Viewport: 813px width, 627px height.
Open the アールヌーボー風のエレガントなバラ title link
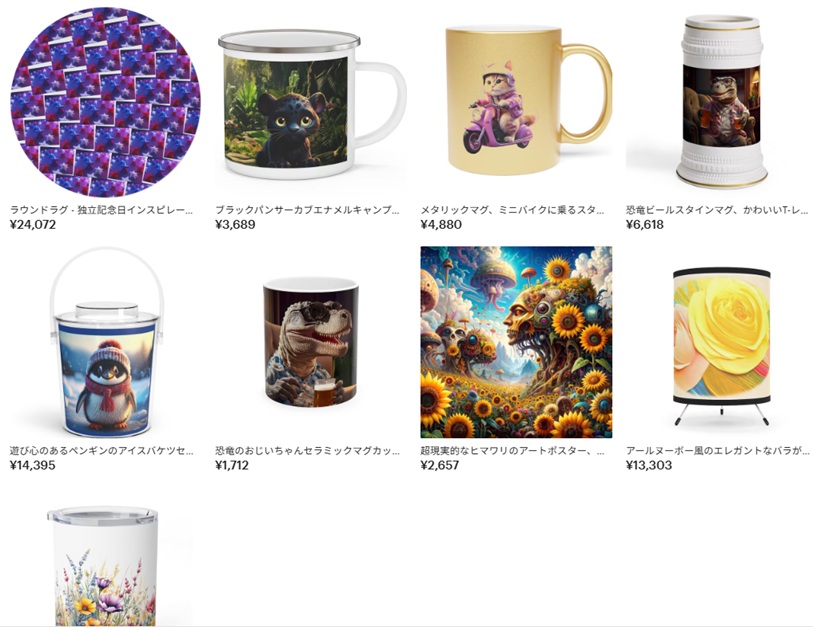click(x=718, y=451)
